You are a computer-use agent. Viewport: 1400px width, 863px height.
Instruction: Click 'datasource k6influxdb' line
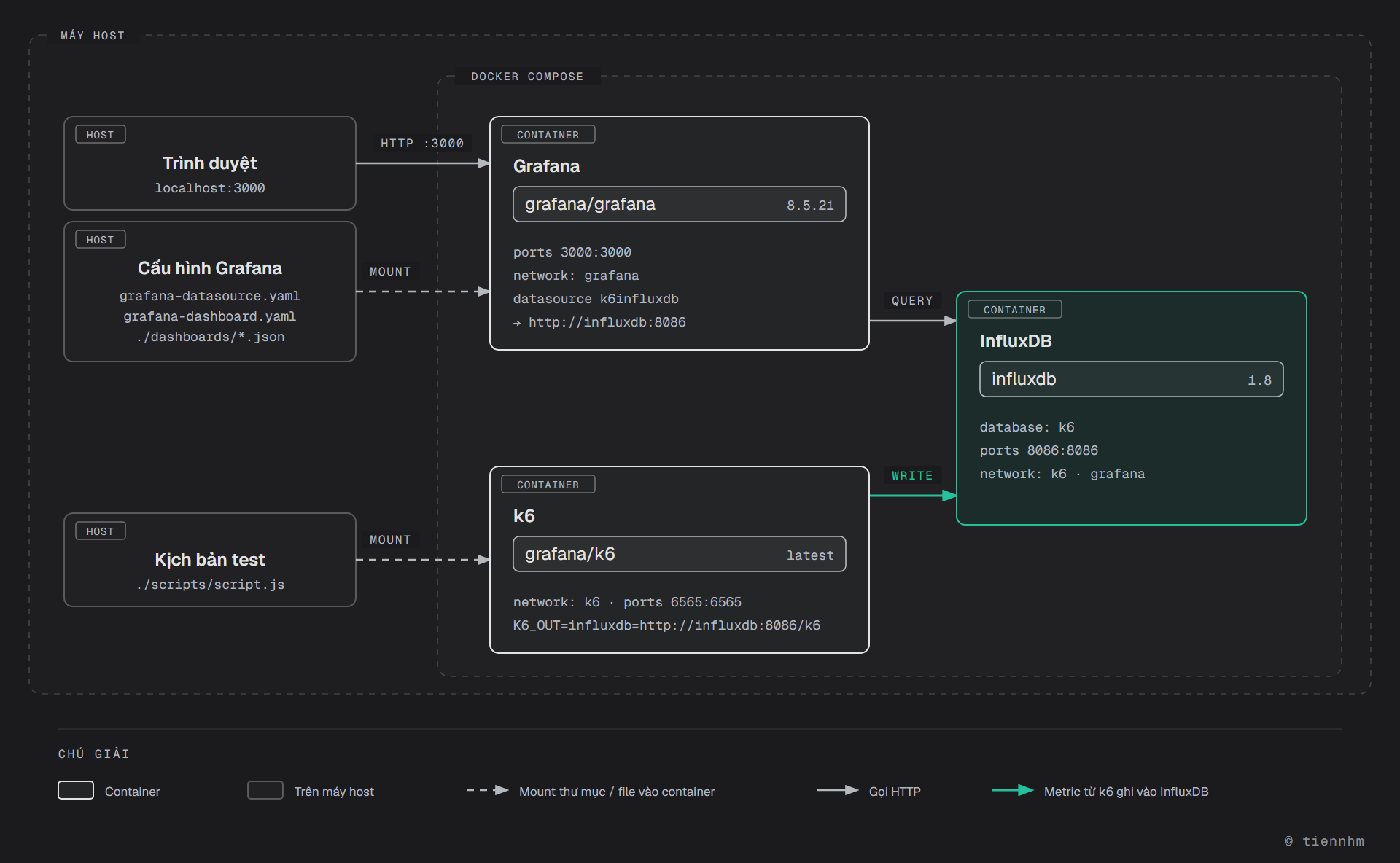[596, 299]
